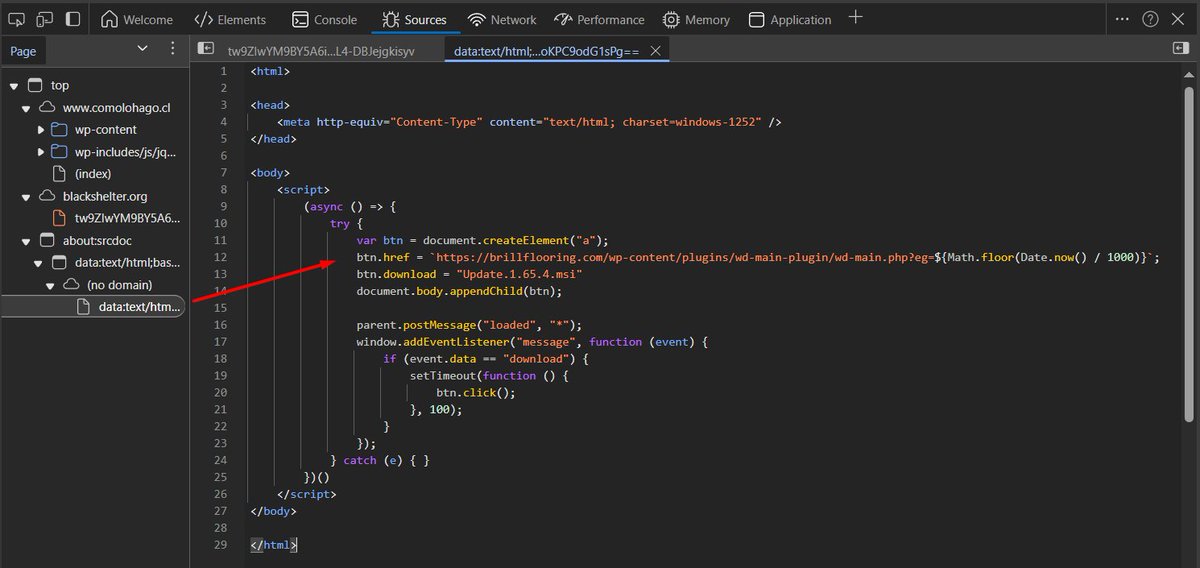
Task: Click the brillflooring.com URL string in code
Action: (x=794, y=258)
